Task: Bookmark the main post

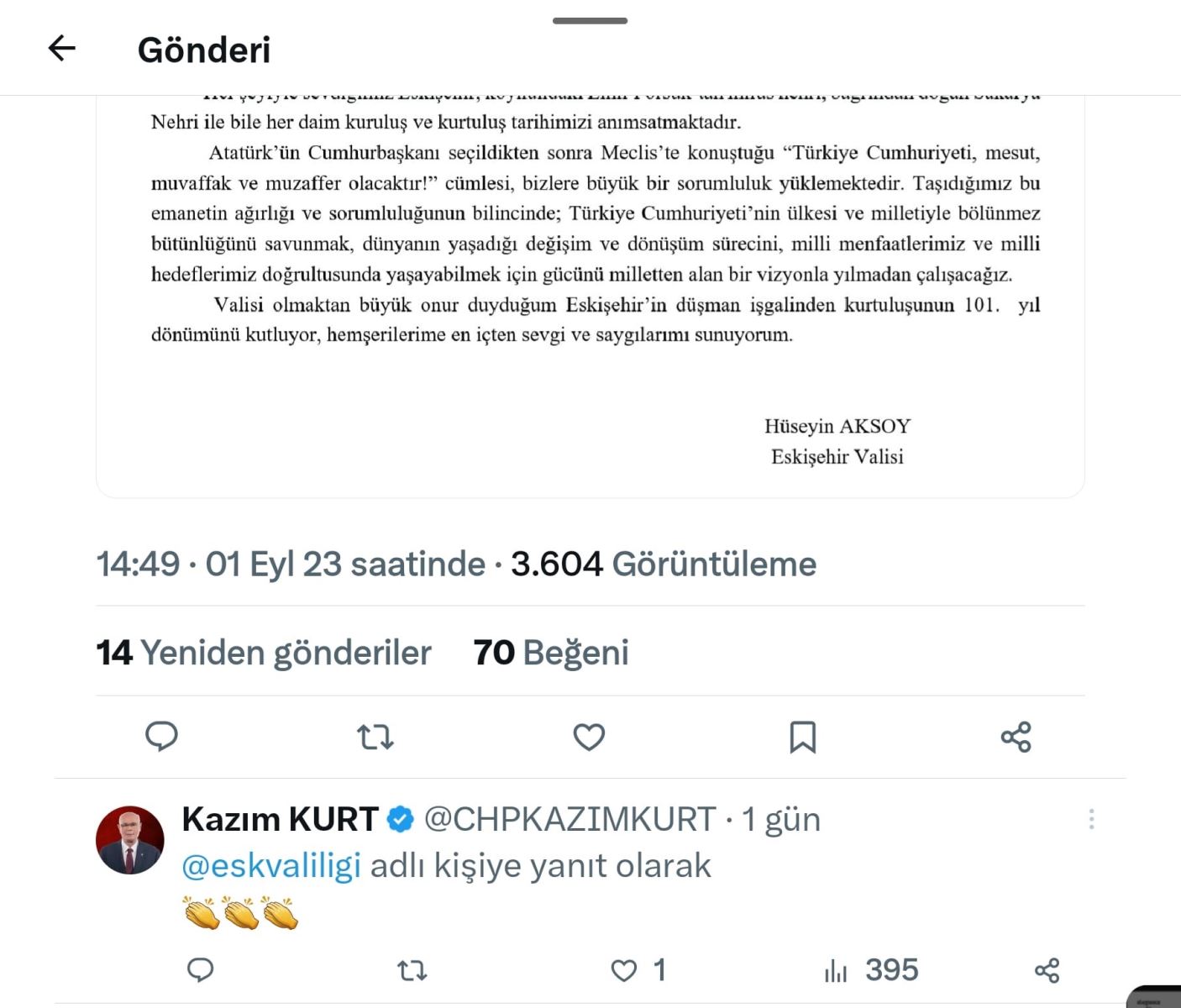Action: 802,737
